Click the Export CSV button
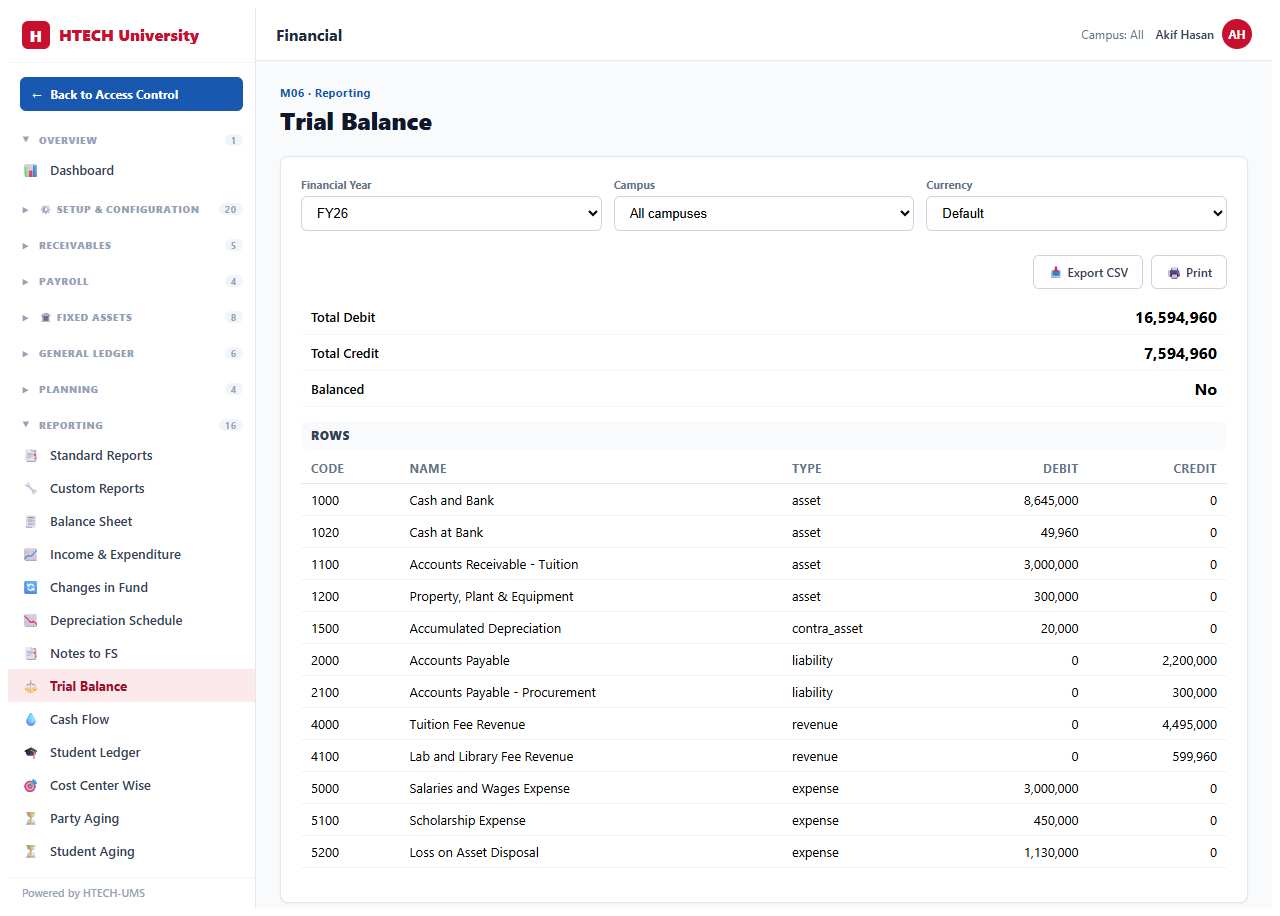 [1088, 273]
